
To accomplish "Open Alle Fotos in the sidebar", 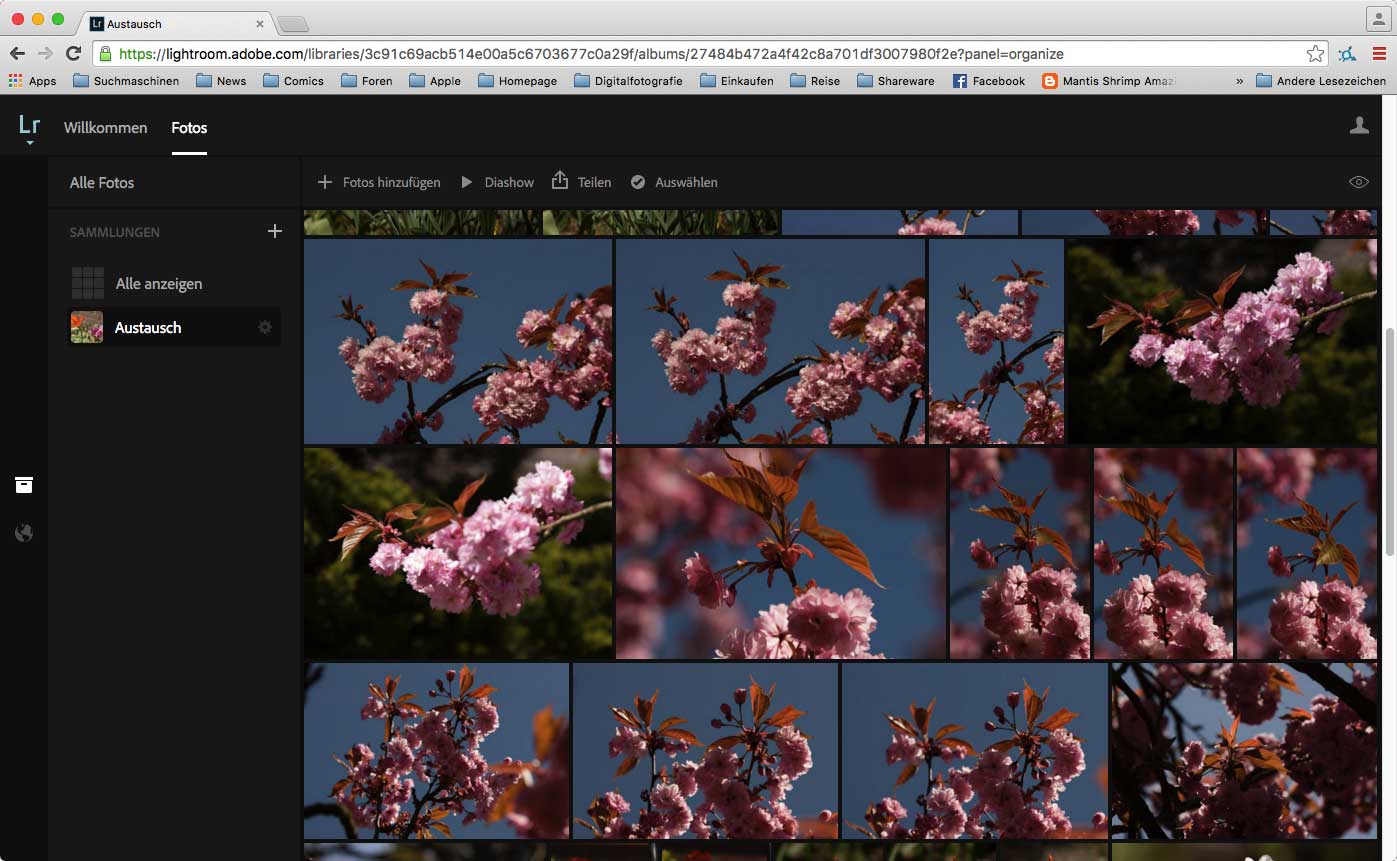I will click(102, 182).
